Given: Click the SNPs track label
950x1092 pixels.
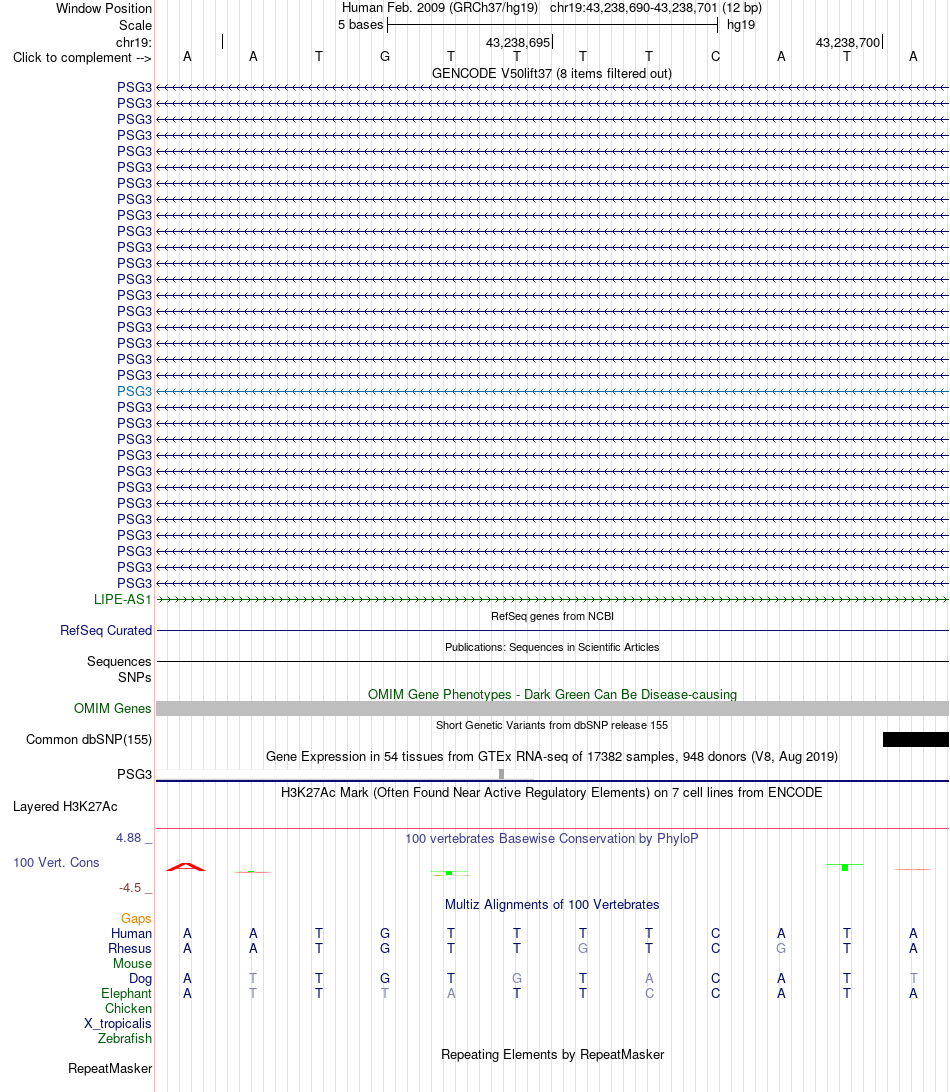Looking at the screenshot, I should pos(134,678).
